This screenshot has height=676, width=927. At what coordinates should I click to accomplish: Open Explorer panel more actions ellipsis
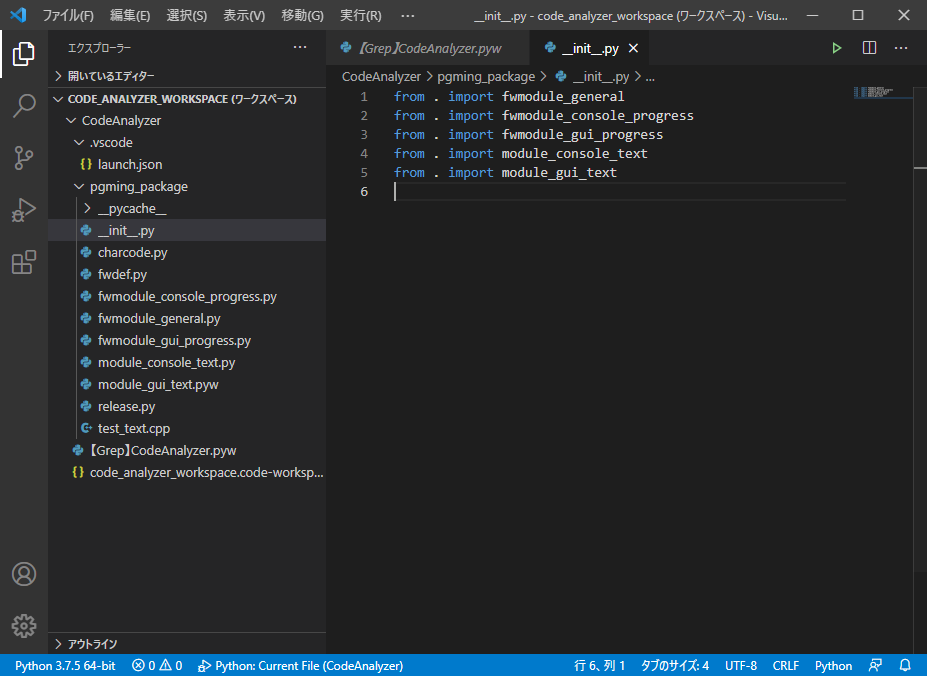click(300, 47)
